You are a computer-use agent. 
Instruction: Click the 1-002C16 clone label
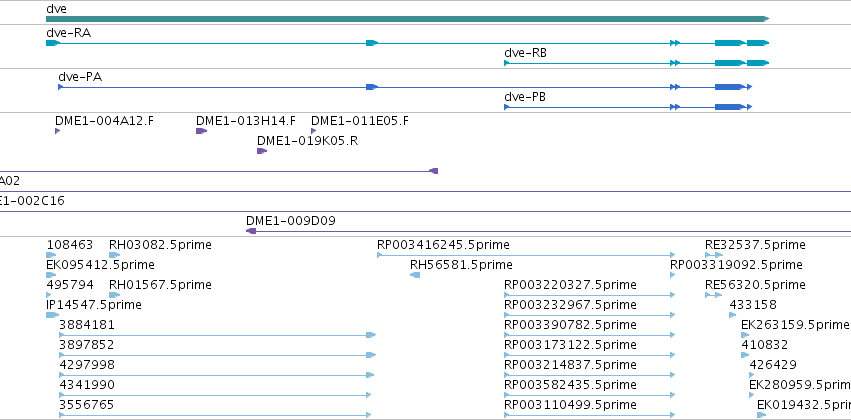pyautogui.click(x=32, y=201)
